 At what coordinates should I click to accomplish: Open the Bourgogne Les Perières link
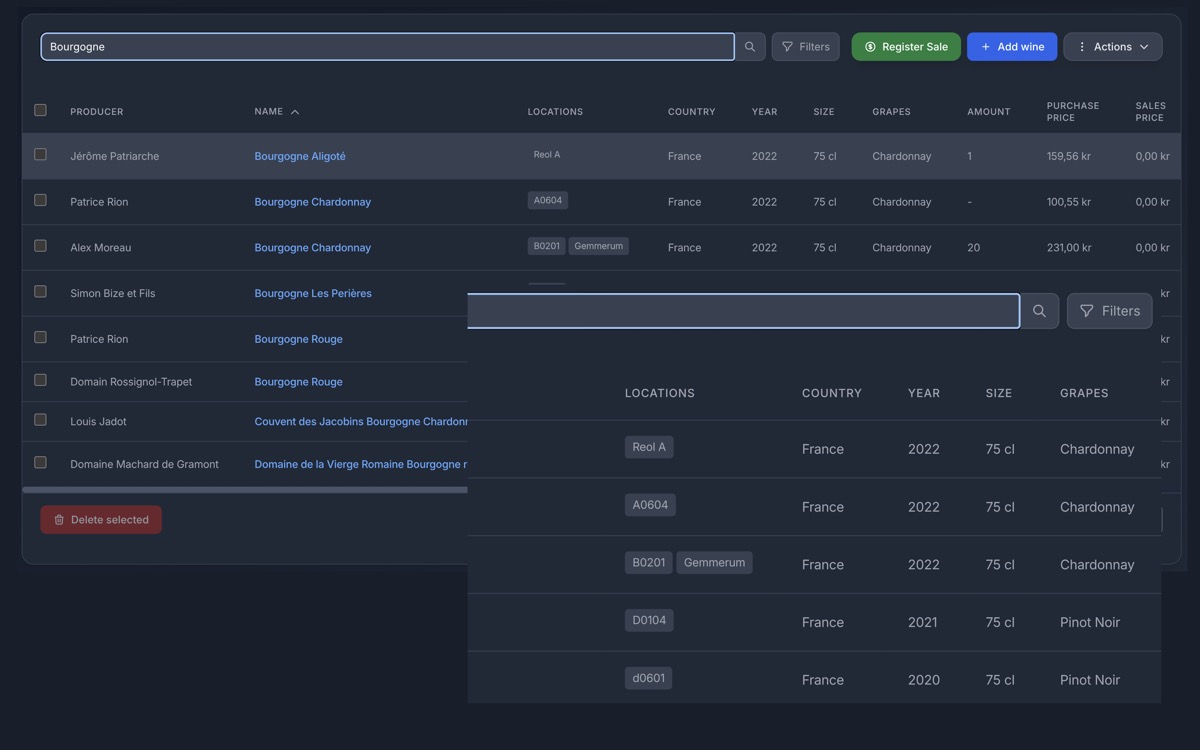pyautogui.click(x=313, y=294)
